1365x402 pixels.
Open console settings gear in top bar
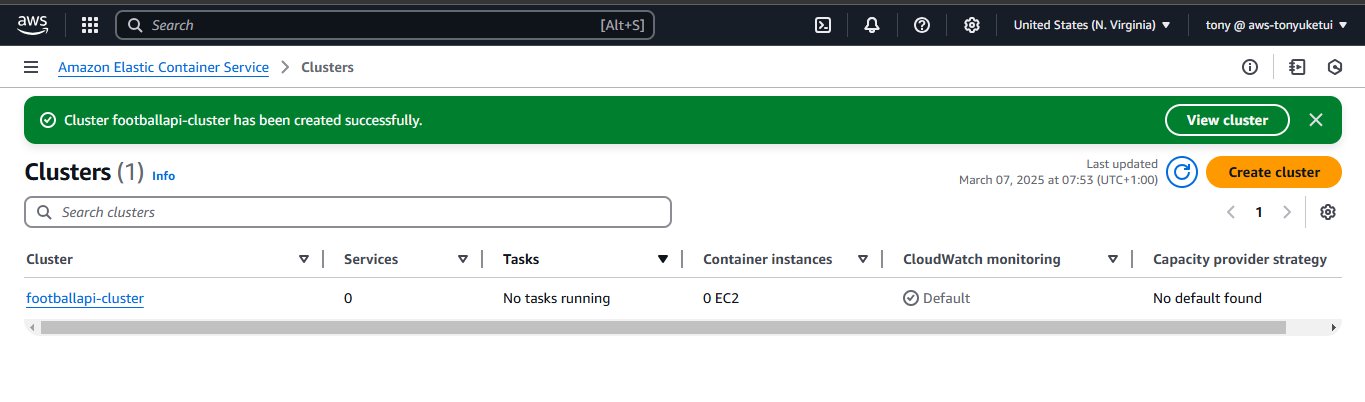[x=971, y=25]
